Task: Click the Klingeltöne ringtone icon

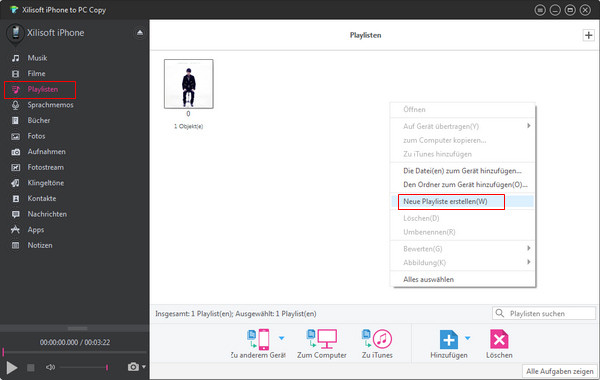Action: click(15, 183)
